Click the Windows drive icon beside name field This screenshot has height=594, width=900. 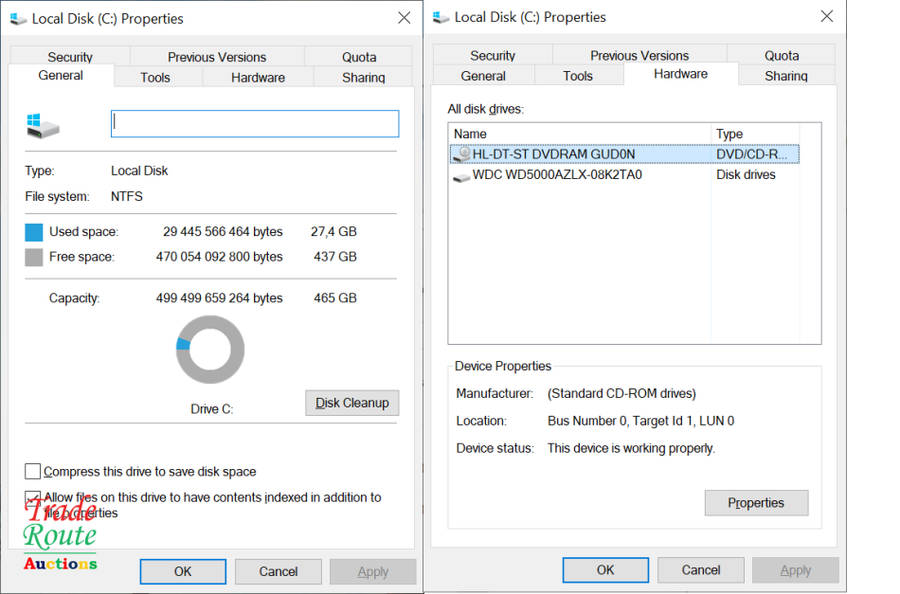coord(43,125)
